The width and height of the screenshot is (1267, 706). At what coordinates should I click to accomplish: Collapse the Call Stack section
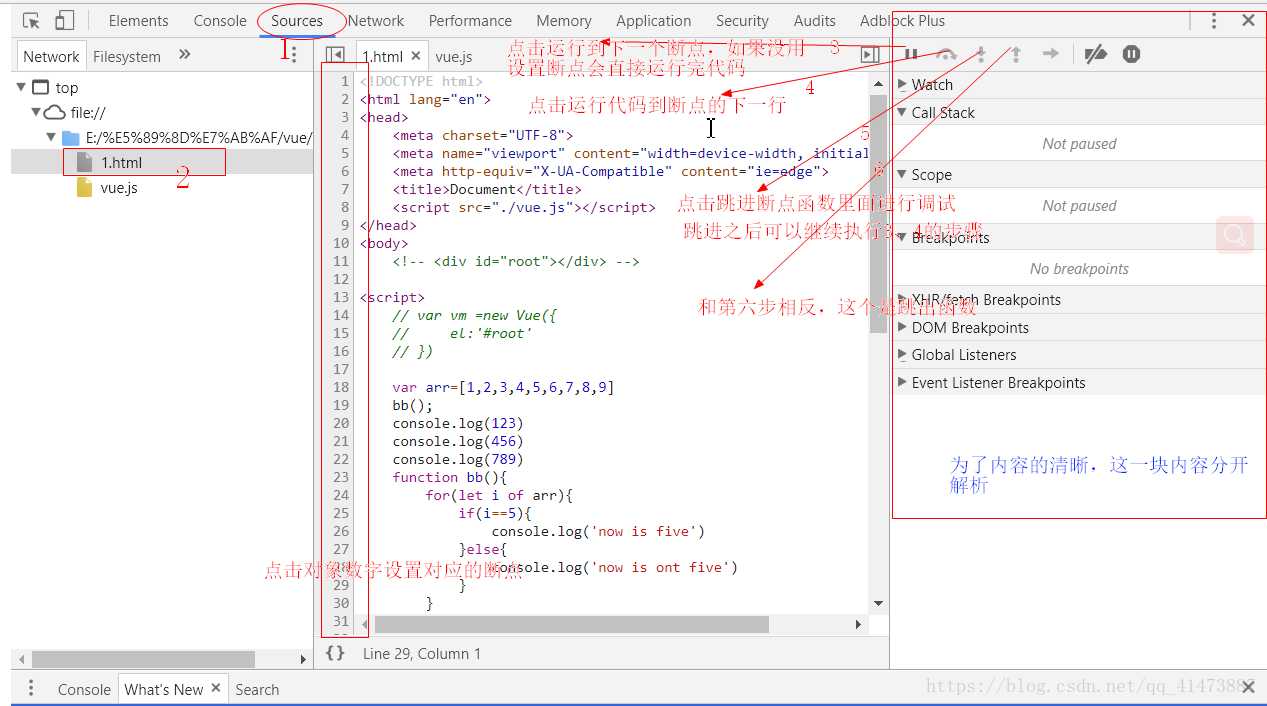(x=902, y=112)
